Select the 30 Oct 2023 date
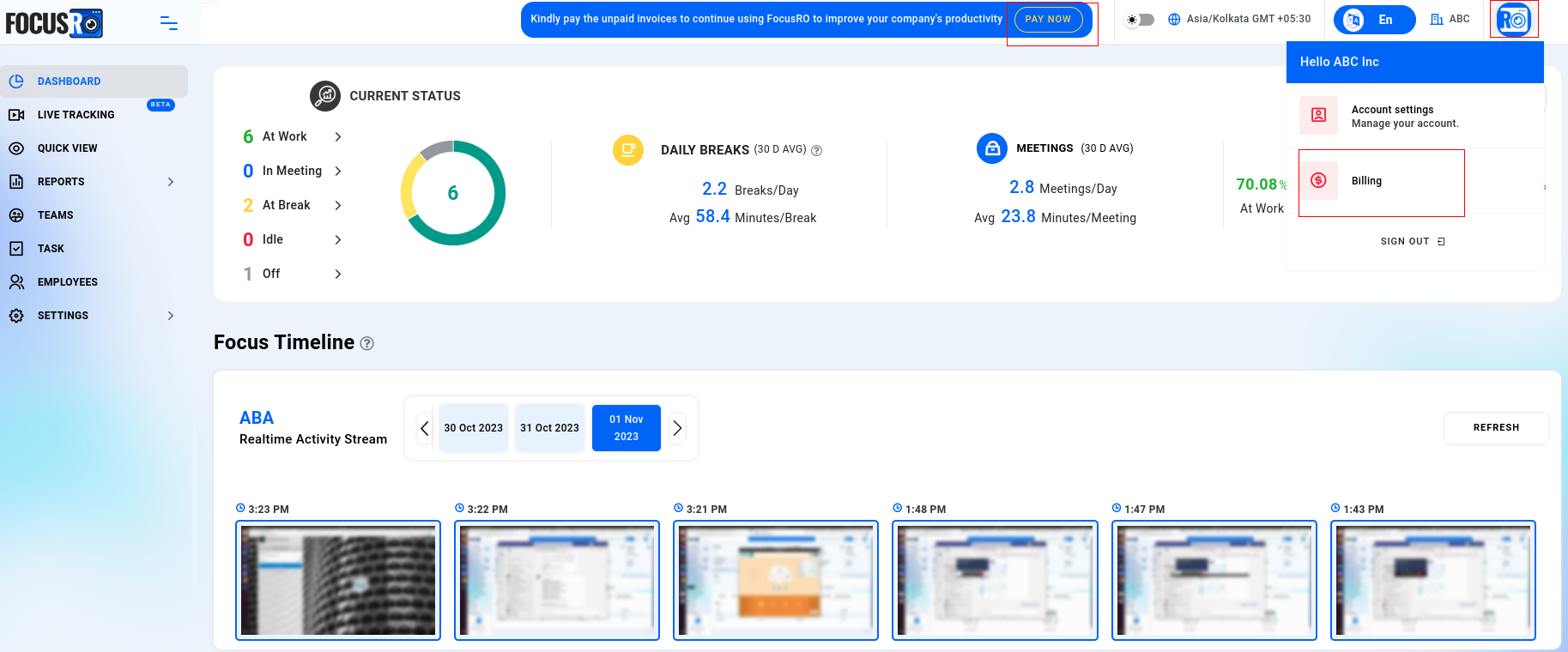This screenshot has height=652, width=1568. [x=474, y=428]
